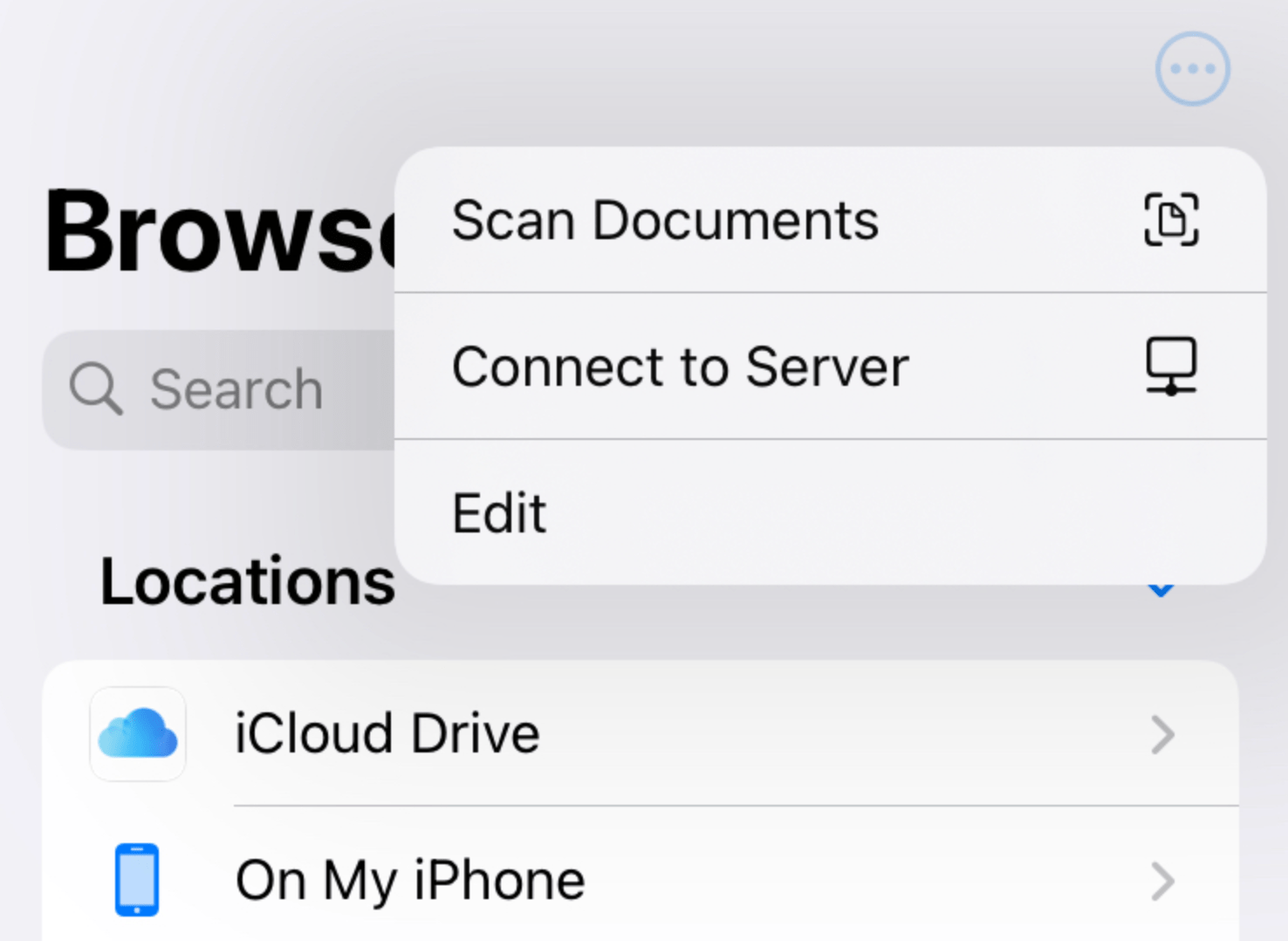Choose Connect to Server menu option
This screenshot has width=1288, height=941.
click(830, 367)
